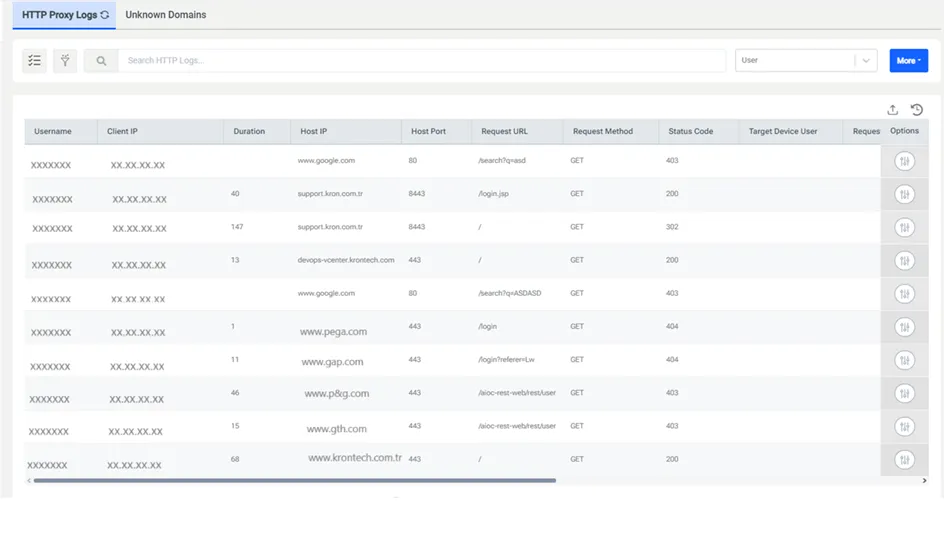Open options for www.gap.com row
Viewport: 944px width, 543px height.
click(904, 360)
